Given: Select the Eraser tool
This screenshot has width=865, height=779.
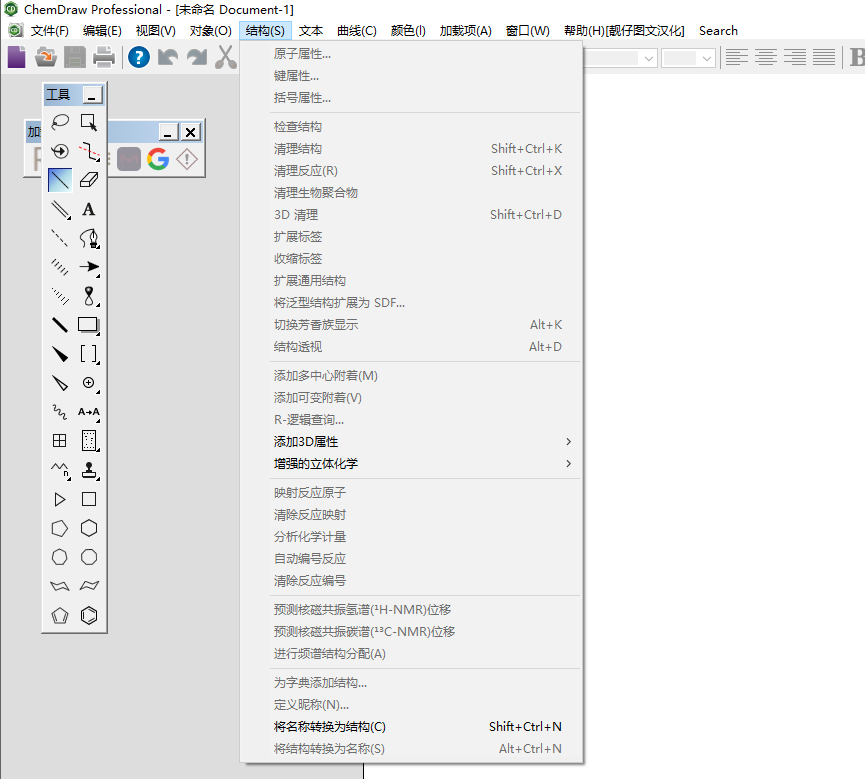Looking at the screenshot, I should (x=89, y=180).
